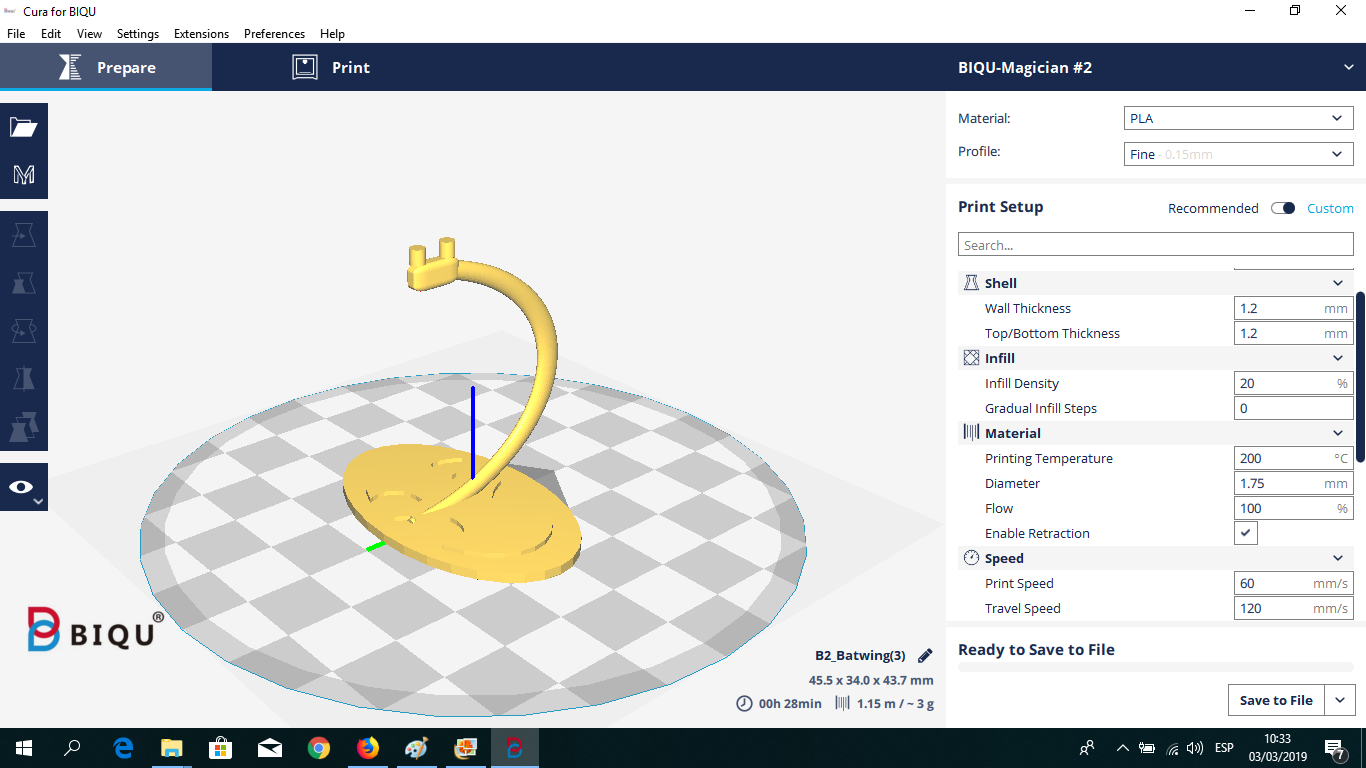Click the Top/Bottom Thickness value field
This screenshot has width=1366, height=768.
tap(1294, 333)
